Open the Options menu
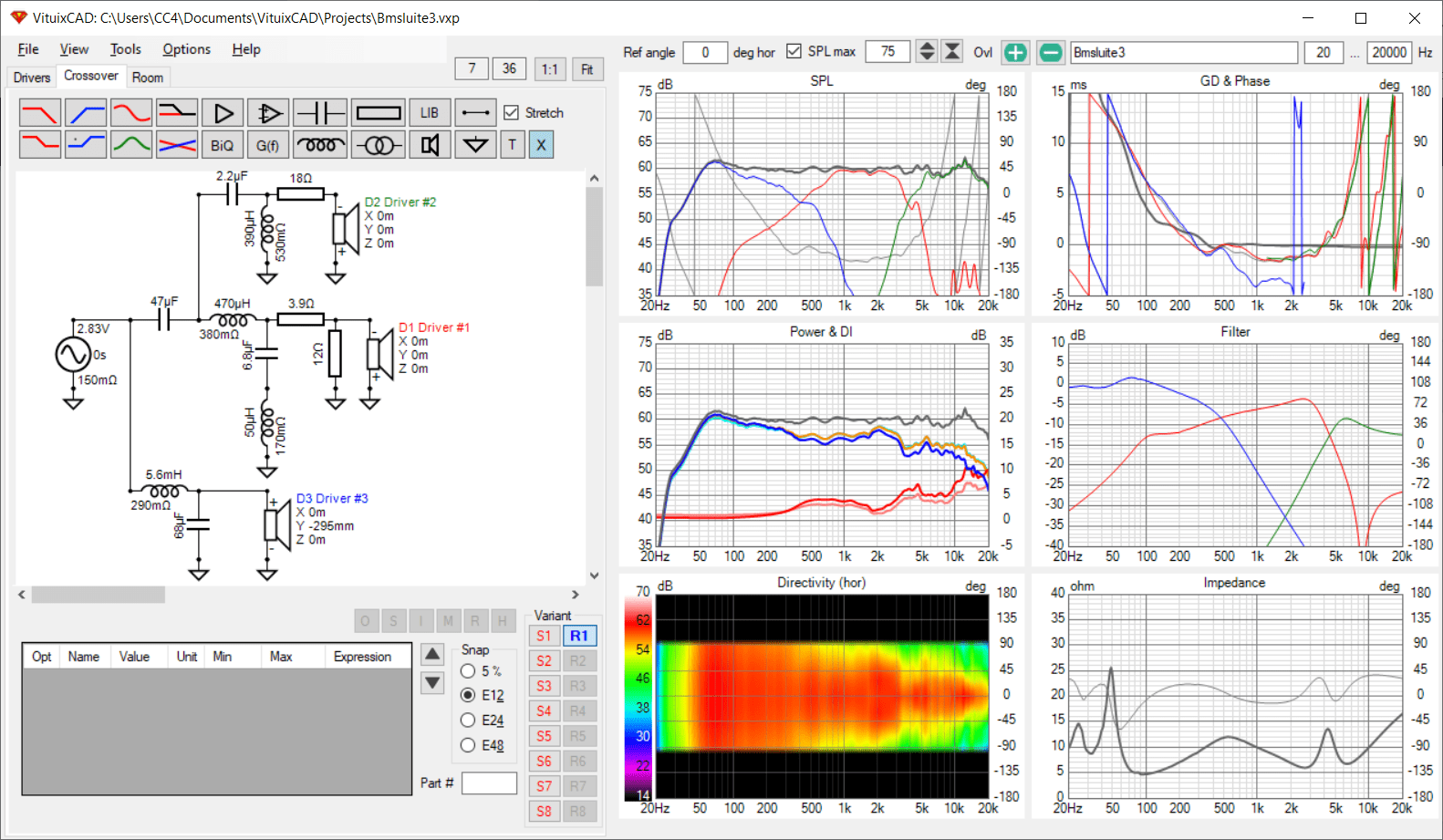 click(x=186, y=49)
